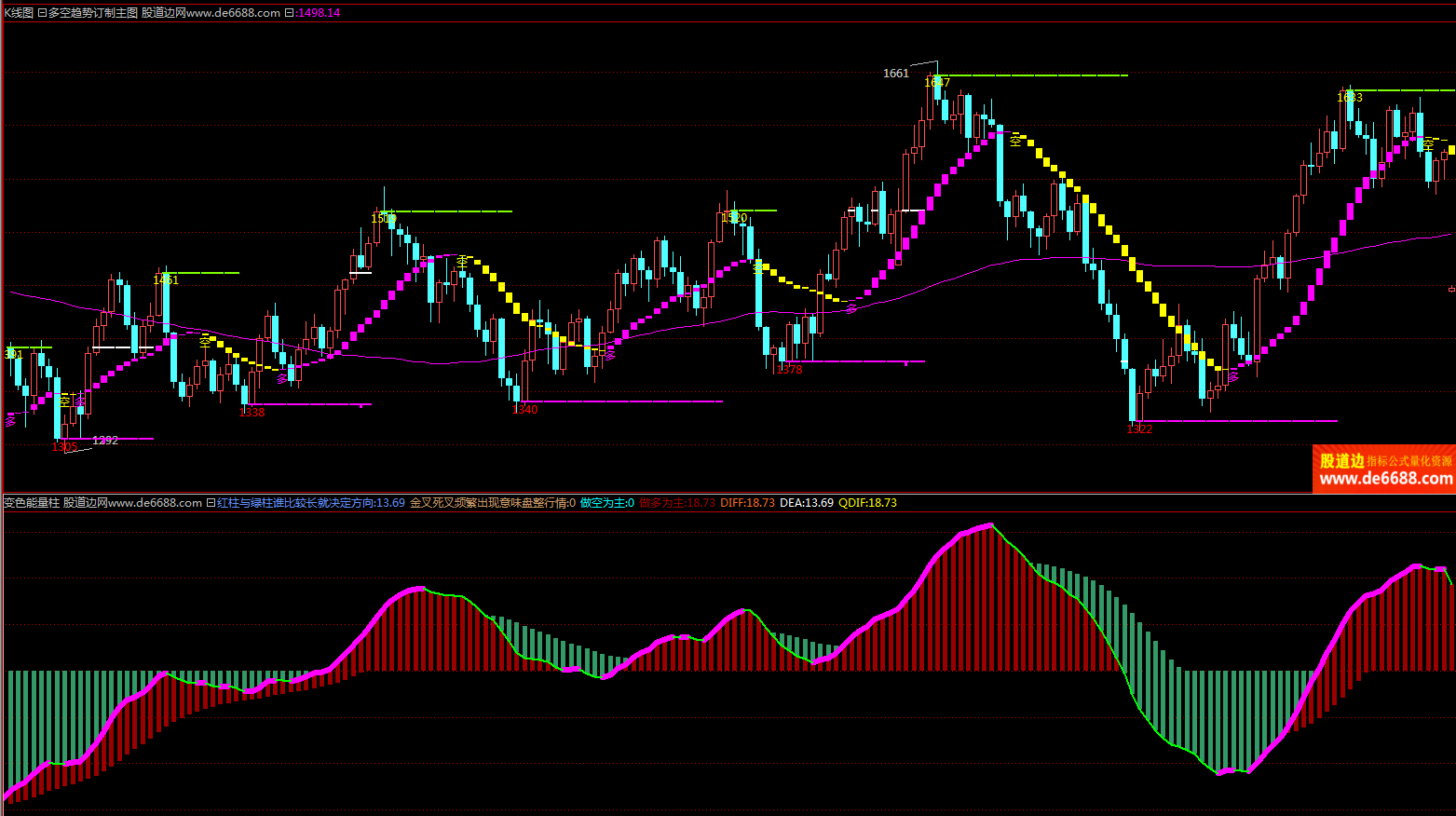Select the 1661 highest price label
1456x816 pixels.
point(895,74)
